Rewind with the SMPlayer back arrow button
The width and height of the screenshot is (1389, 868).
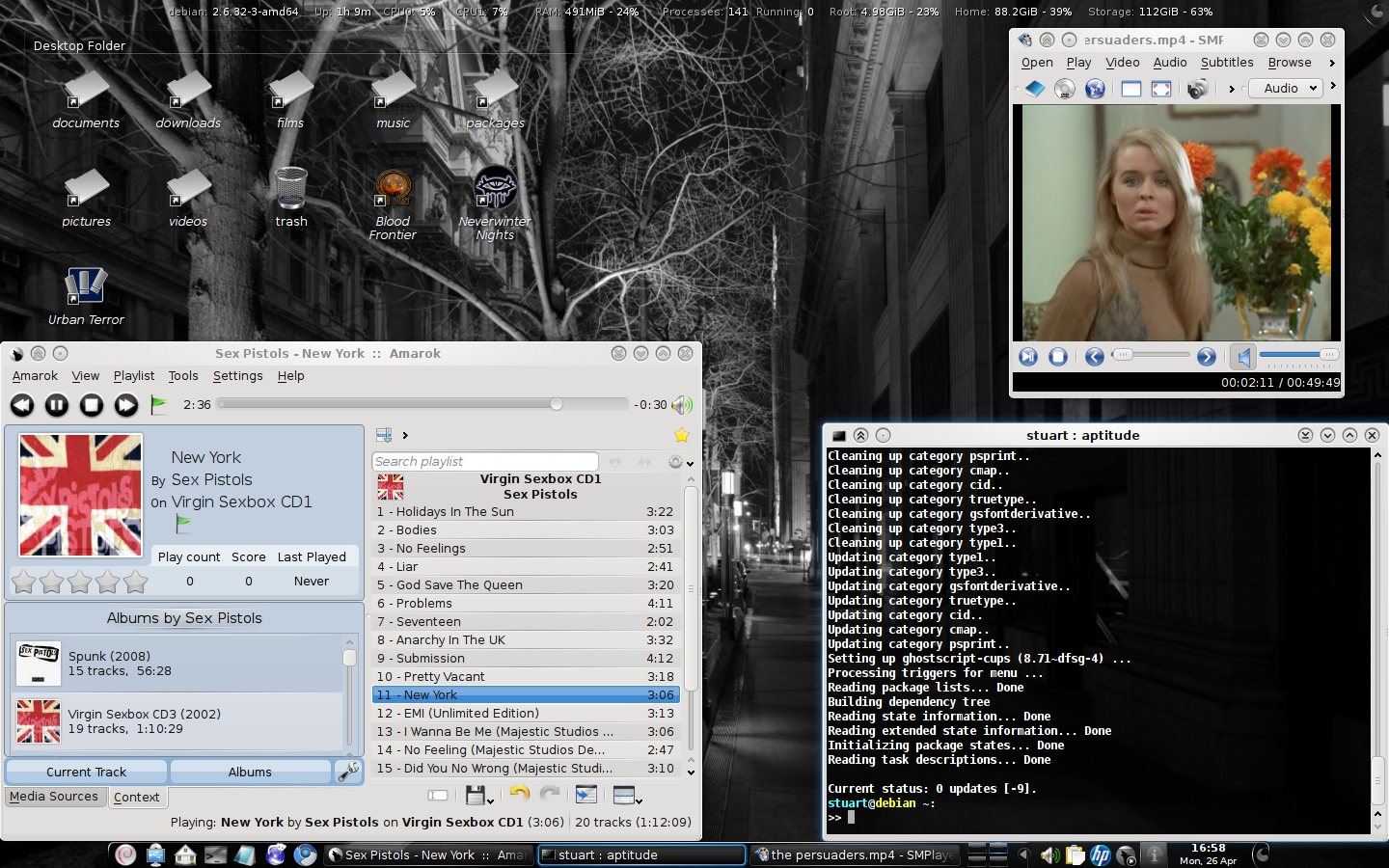[1094, 357]
